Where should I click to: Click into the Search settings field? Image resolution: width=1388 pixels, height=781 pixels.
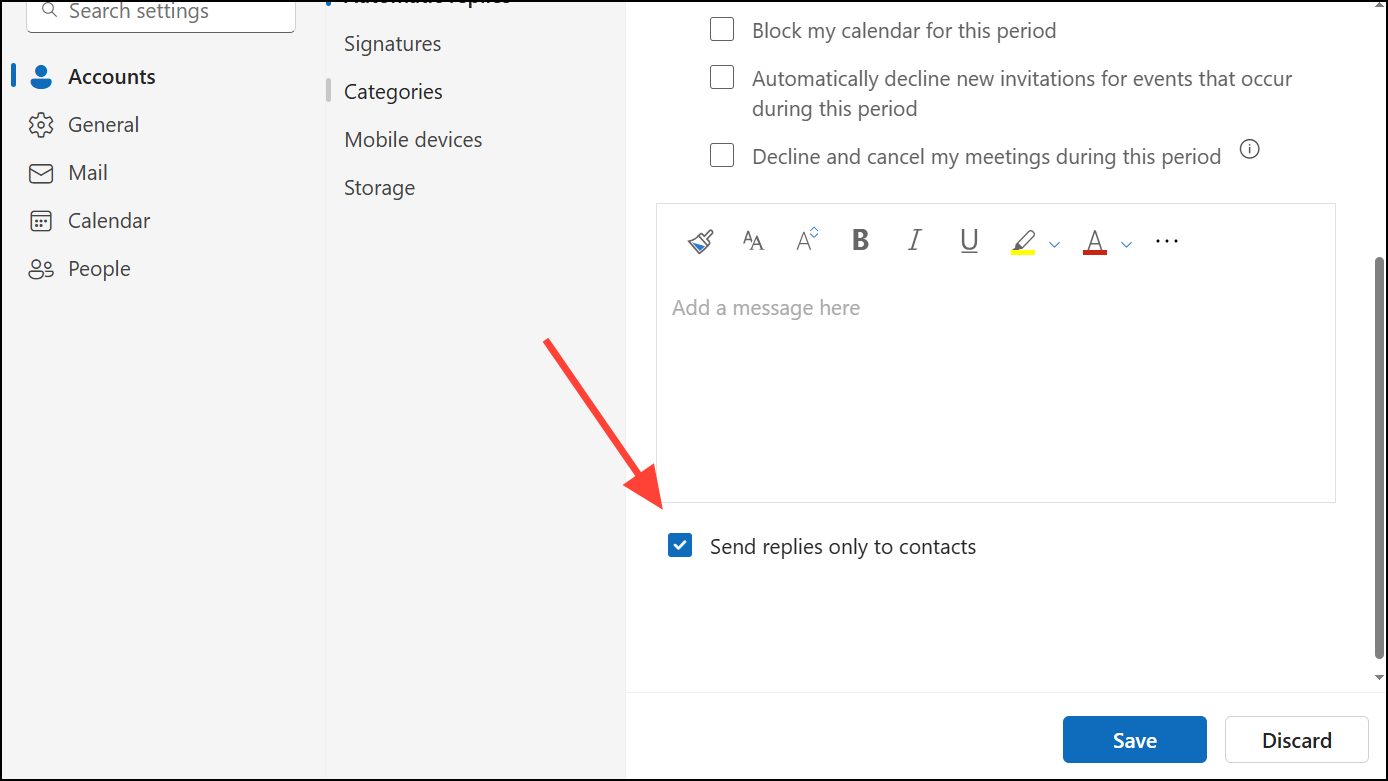coord(161,14)
